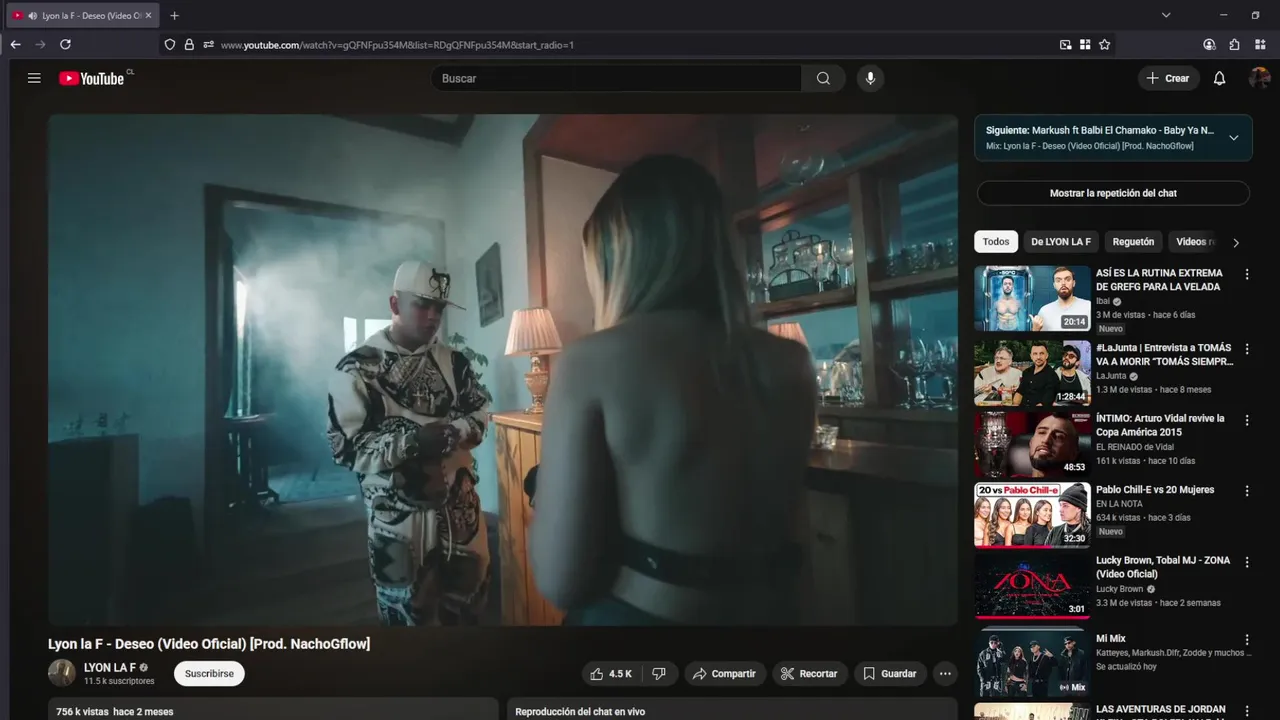Open LAS AVENTURAS DE JORDAN video title
Image resolution: width=1280 pixels, height=720 pixels.
click(x=1161, y=709)
